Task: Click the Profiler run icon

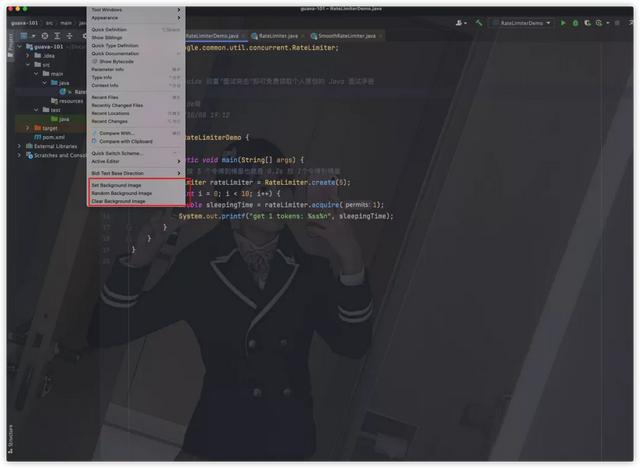Action: 599,23
